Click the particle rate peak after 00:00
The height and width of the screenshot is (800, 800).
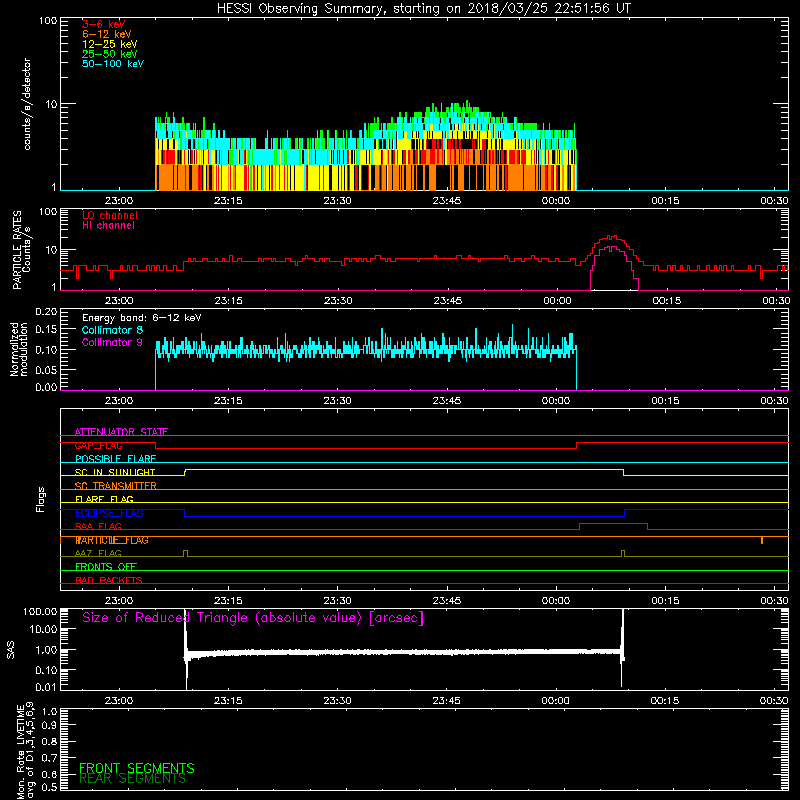tap(612, 238)
